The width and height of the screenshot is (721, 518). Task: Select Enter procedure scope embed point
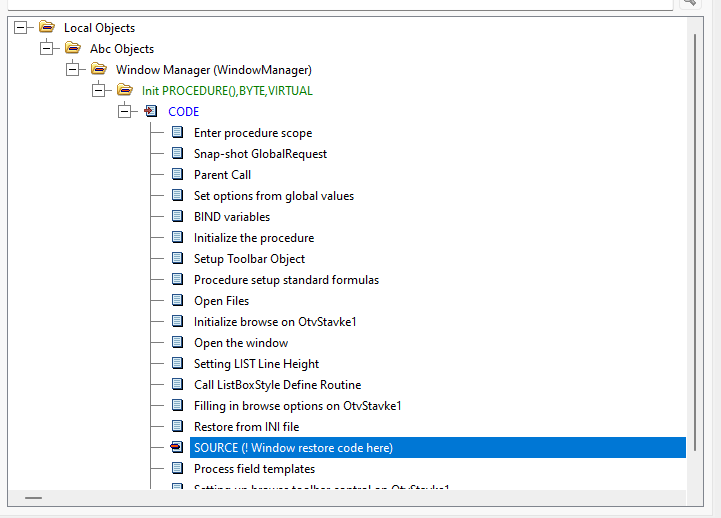coord(252,133)
